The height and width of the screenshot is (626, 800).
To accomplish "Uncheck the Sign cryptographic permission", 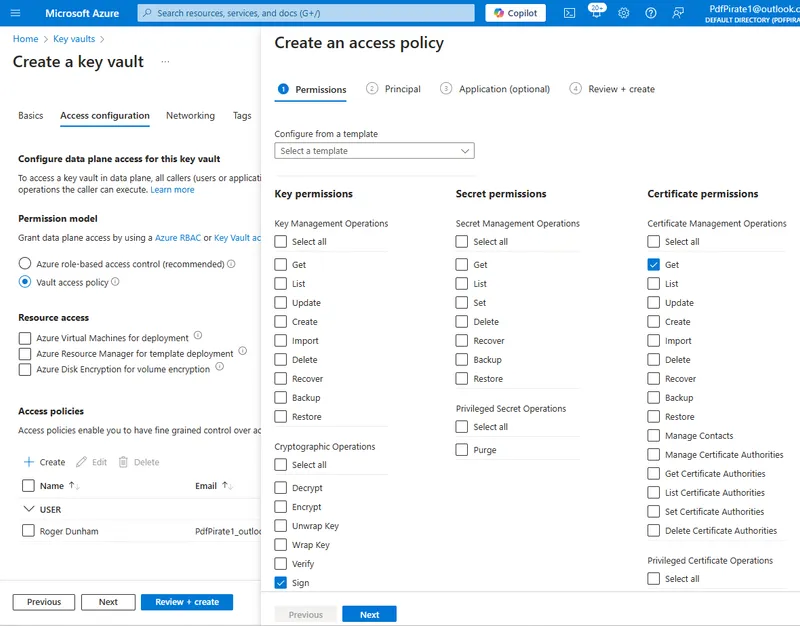I will (x=281, y=583).
